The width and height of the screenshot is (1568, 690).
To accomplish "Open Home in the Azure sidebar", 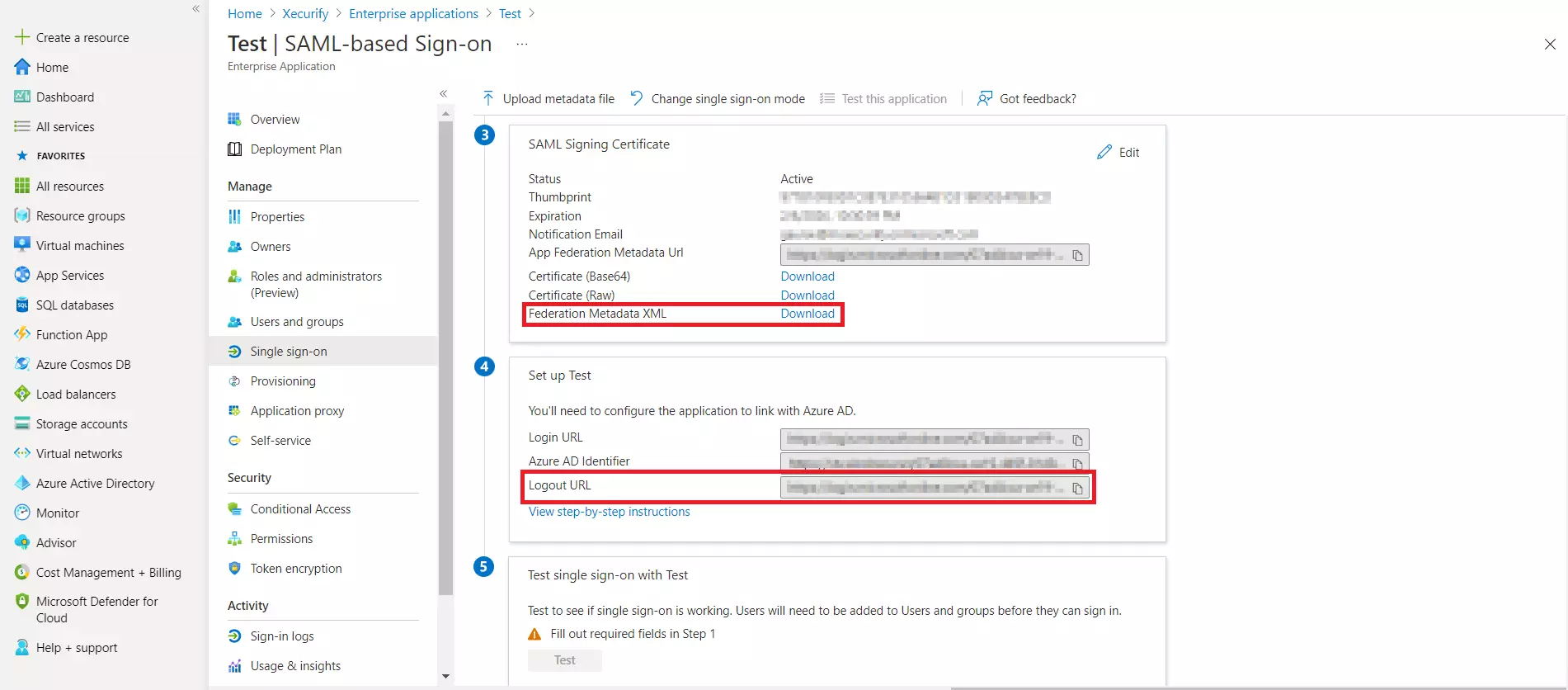I will tap(52, 68).
